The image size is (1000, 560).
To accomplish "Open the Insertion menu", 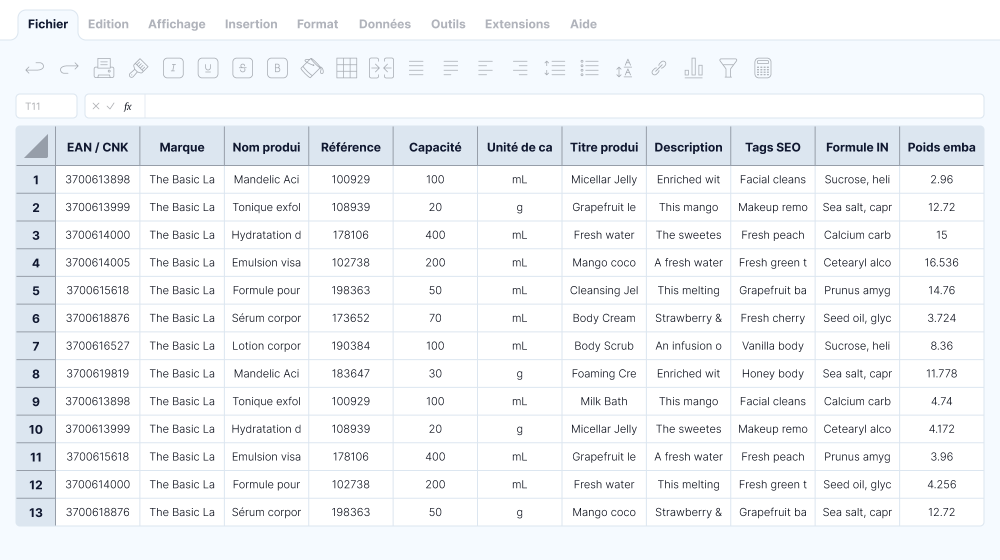I will (251, 24).
